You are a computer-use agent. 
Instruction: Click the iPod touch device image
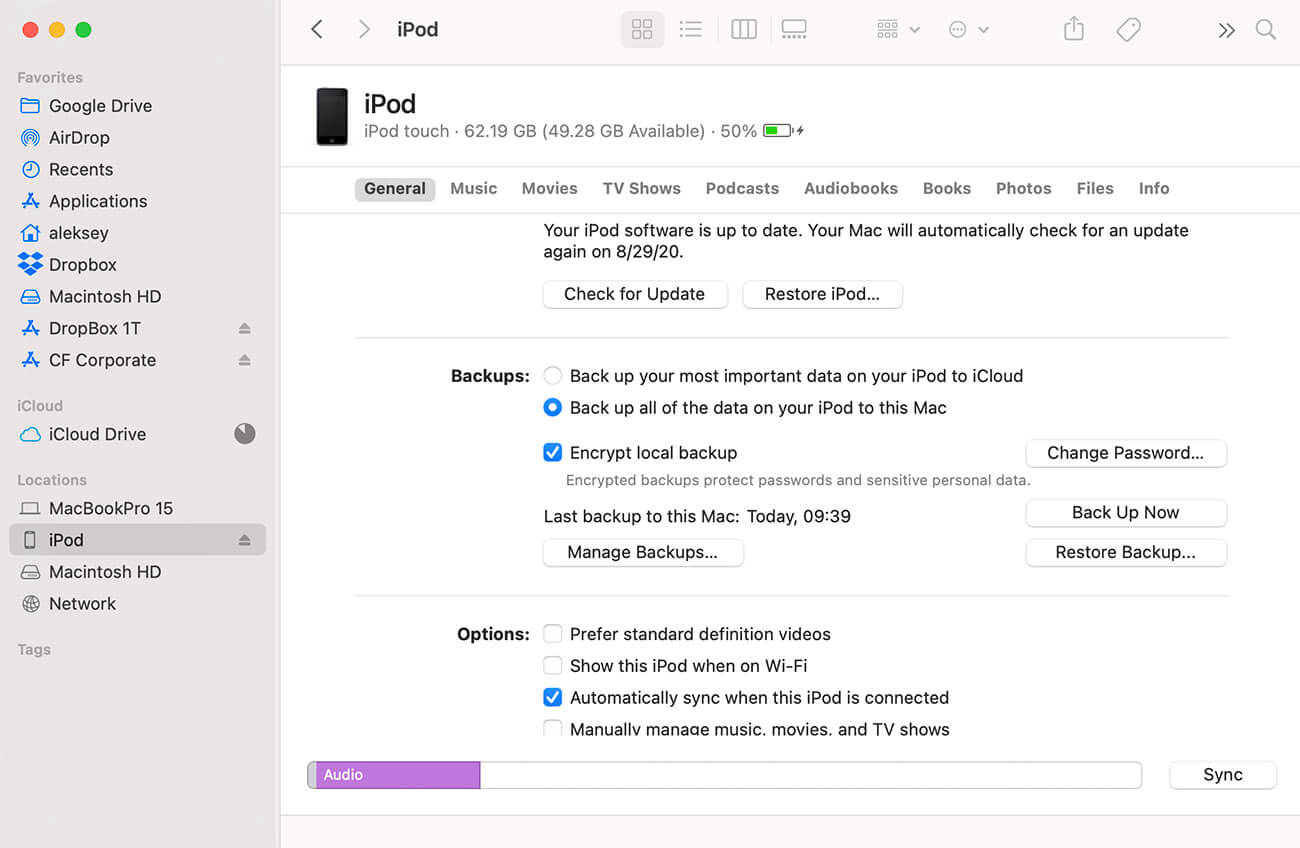[x=332, y=116]
